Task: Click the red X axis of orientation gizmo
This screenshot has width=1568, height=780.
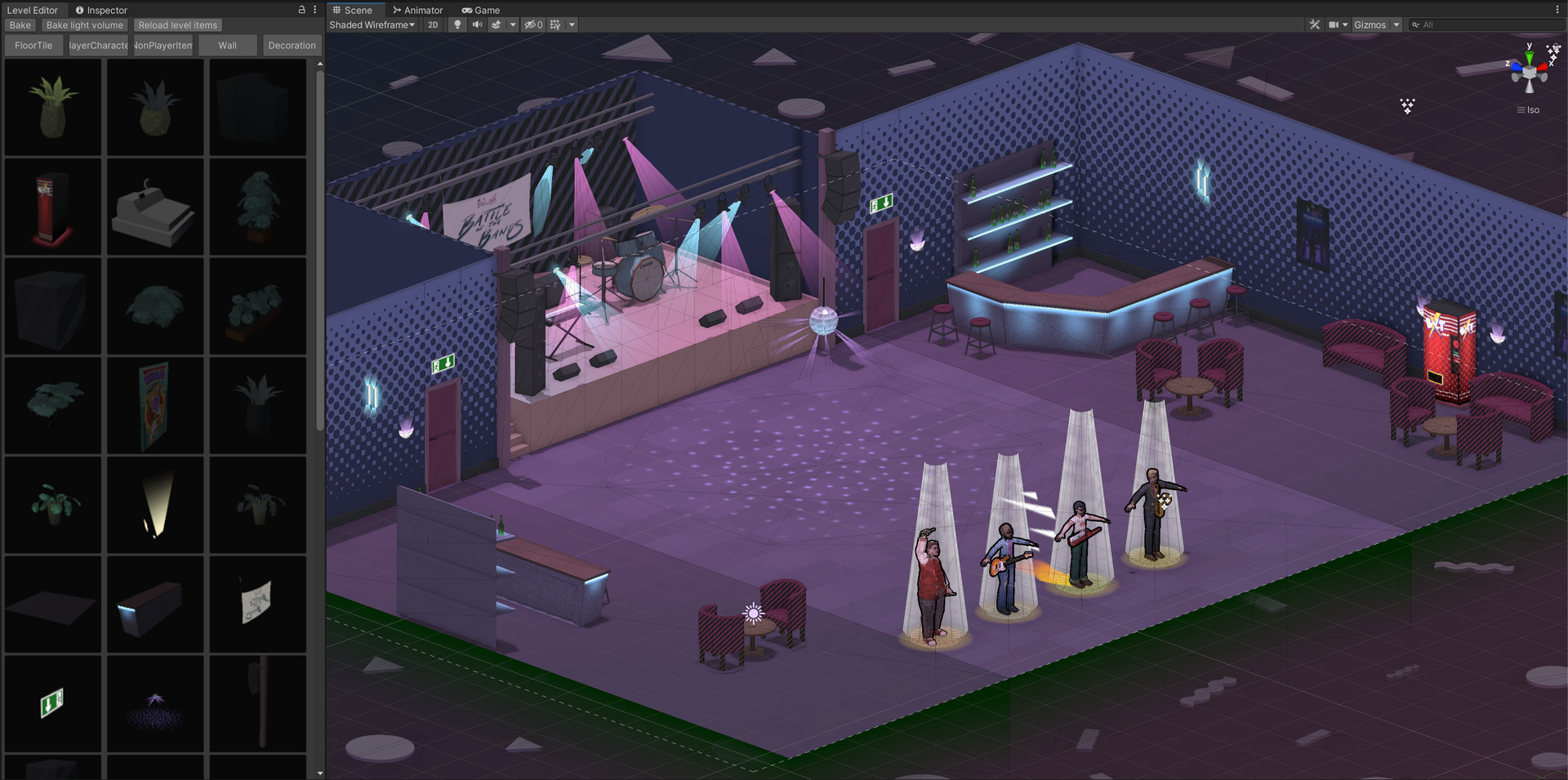Action: pos(1544,66)
